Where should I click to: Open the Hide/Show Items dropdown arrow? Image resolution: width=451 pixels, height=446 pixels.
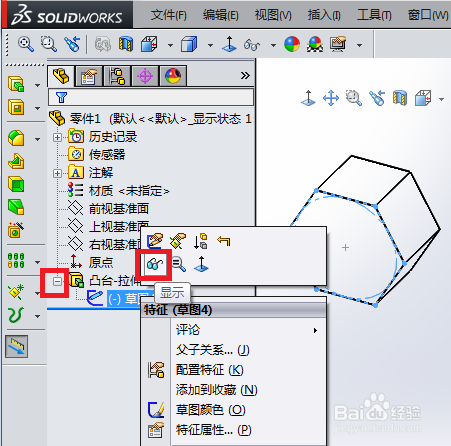coord(273,45)
